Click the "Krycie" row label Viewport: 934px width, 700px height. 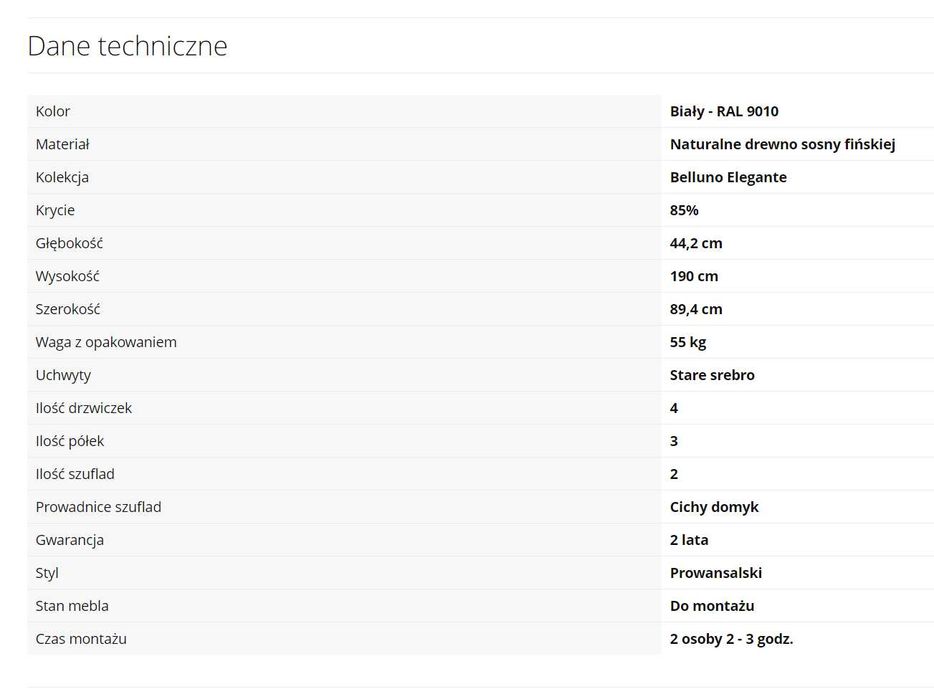[x=55, y=210]
